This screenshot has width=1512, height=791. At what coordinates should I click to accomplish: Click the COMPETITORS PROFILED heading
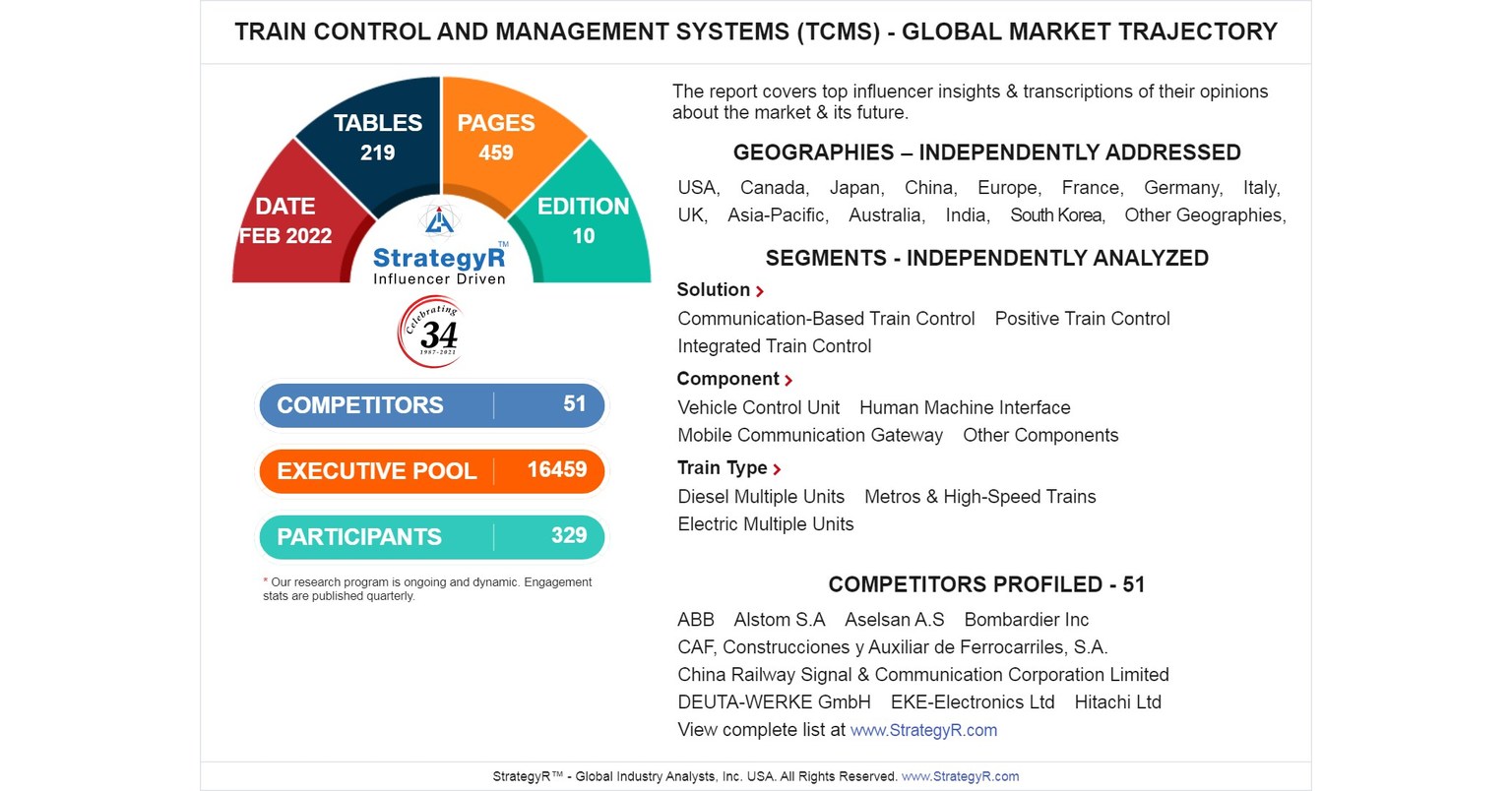(x=986, y=584)
